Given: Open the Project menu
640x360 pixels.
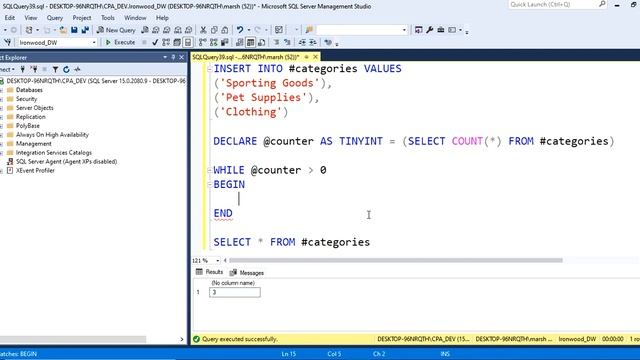Looking at the screenshot, I should pos(82,18).
